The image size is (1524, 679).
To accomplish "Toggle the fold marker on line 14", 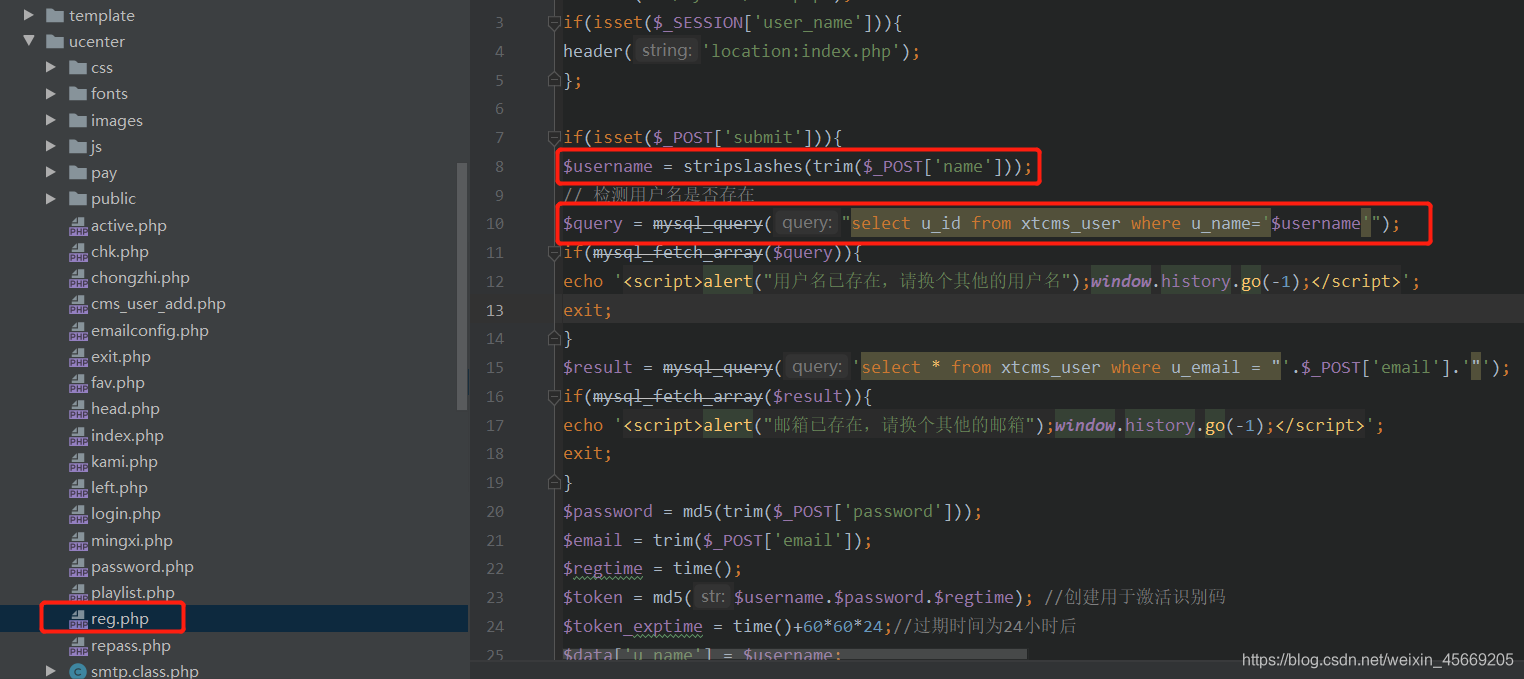I will pos(554,338).
